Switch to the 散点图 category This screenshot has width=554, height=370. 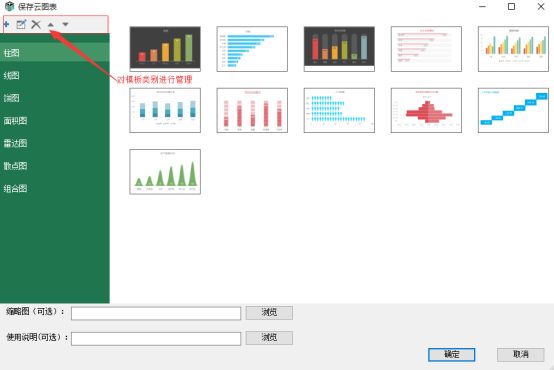pyautogui.click(x=55, y=166)
